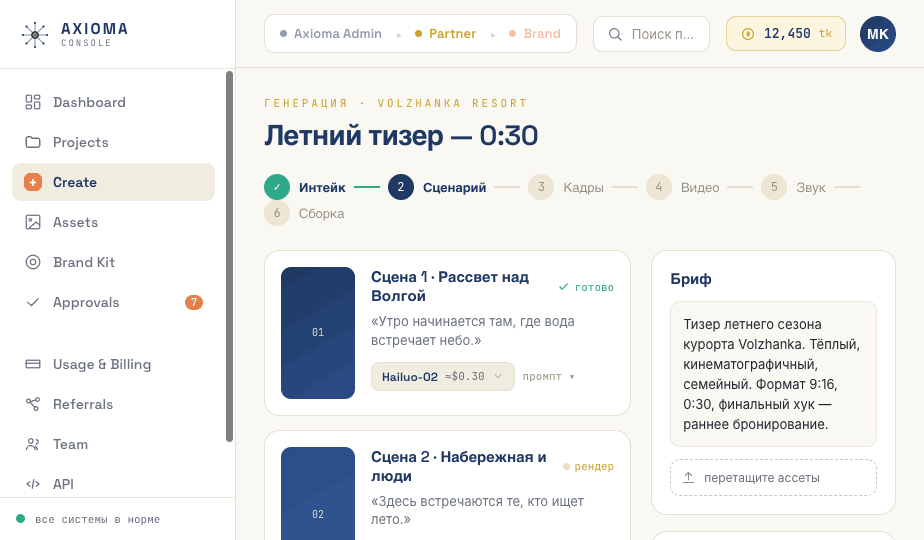Open the Projects folder icon
This screenshot has height=540, width=924.
tap(33, 142)
